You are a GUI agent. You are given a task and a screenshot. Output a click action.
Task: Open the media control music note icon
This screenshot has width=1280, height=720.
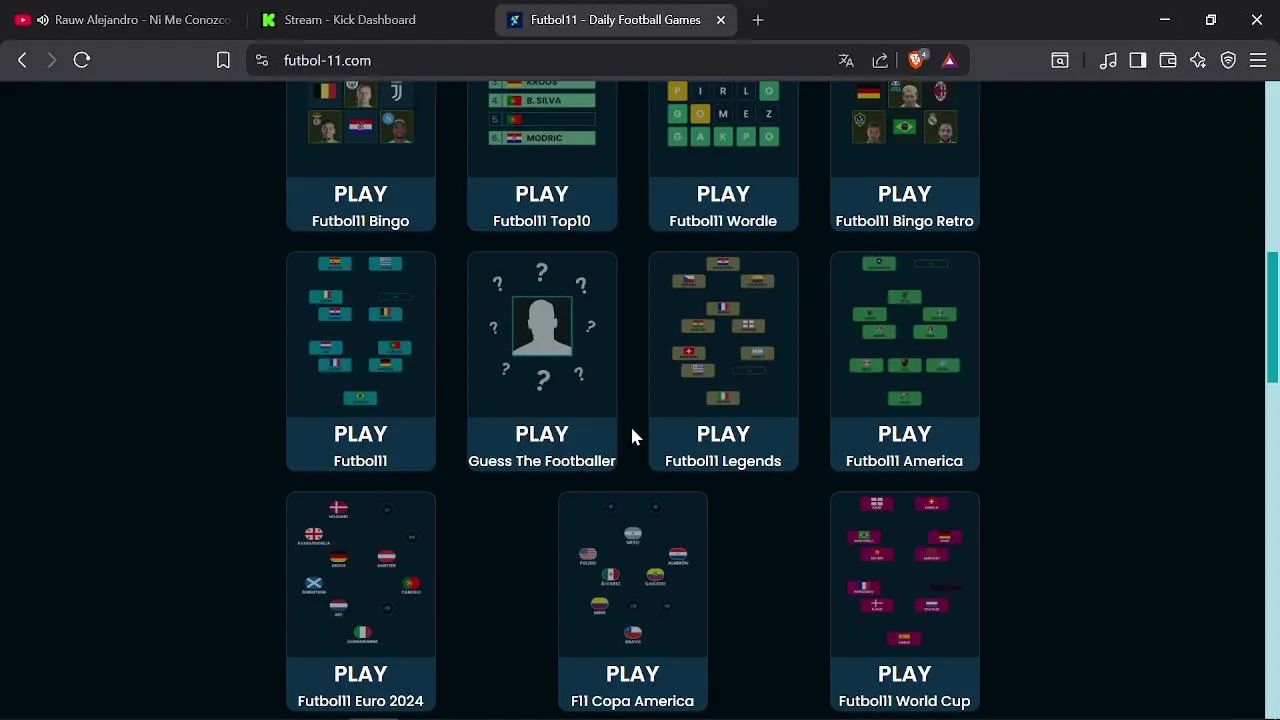[1108, 60]
